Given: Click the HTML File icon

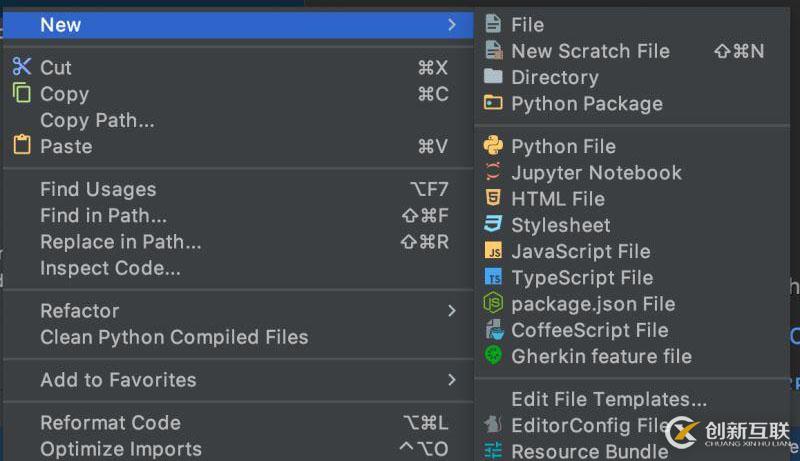Looking at the screenshot, I should 493,198.
